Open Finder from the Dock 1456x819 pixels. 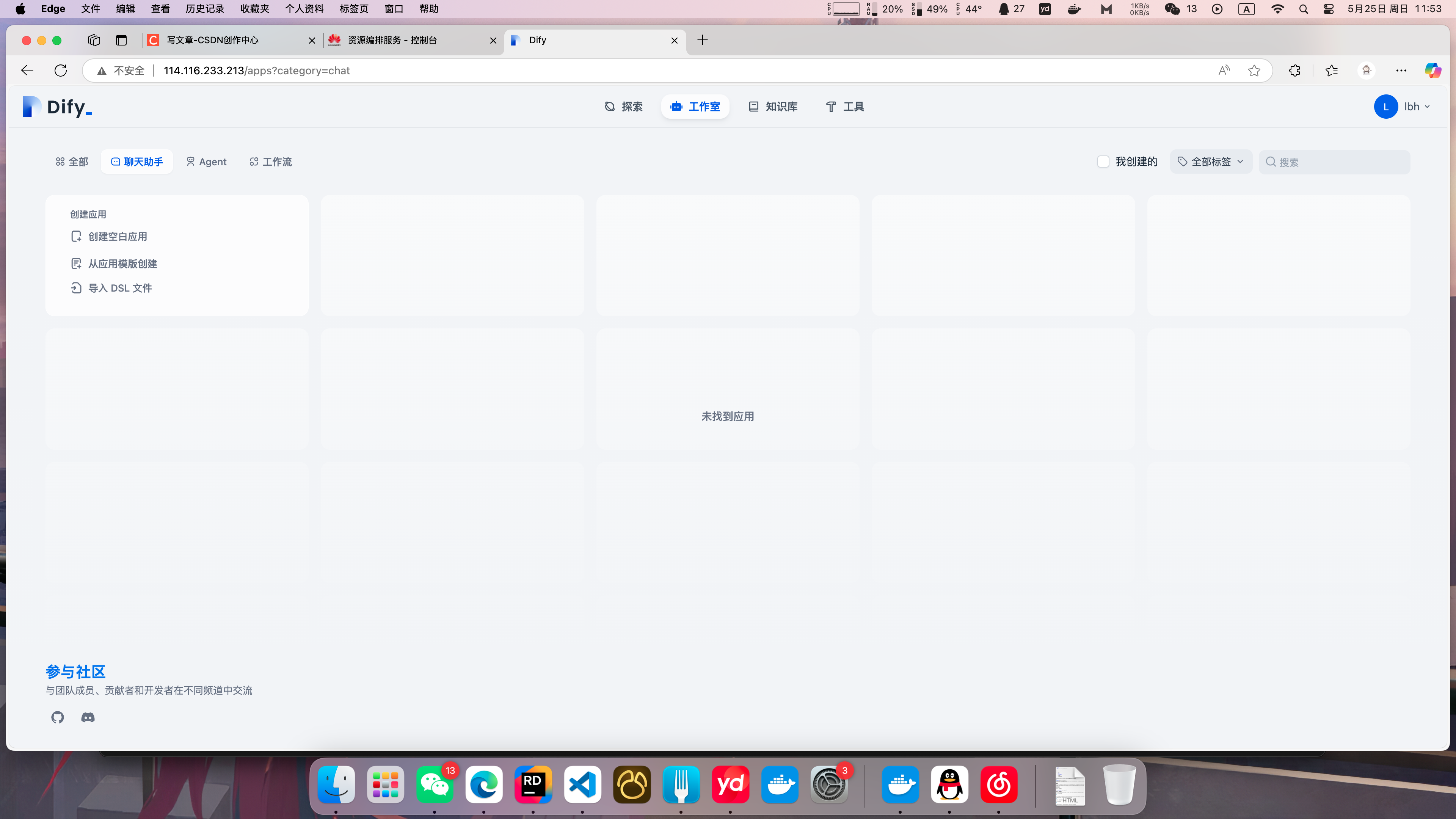[336, 784]
